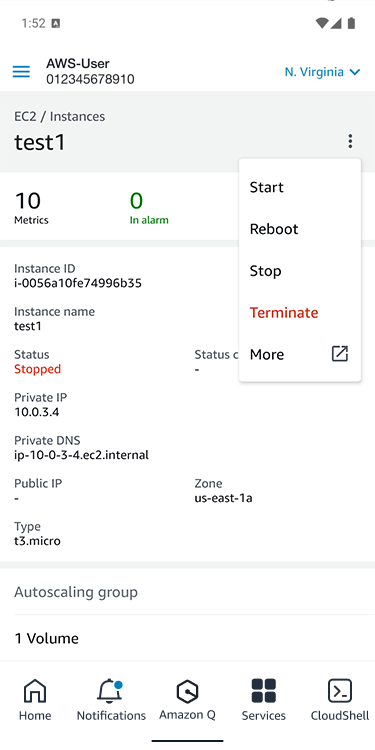Tap the Android gesture navigation bar
375x750 pixels.
(188, 740)
